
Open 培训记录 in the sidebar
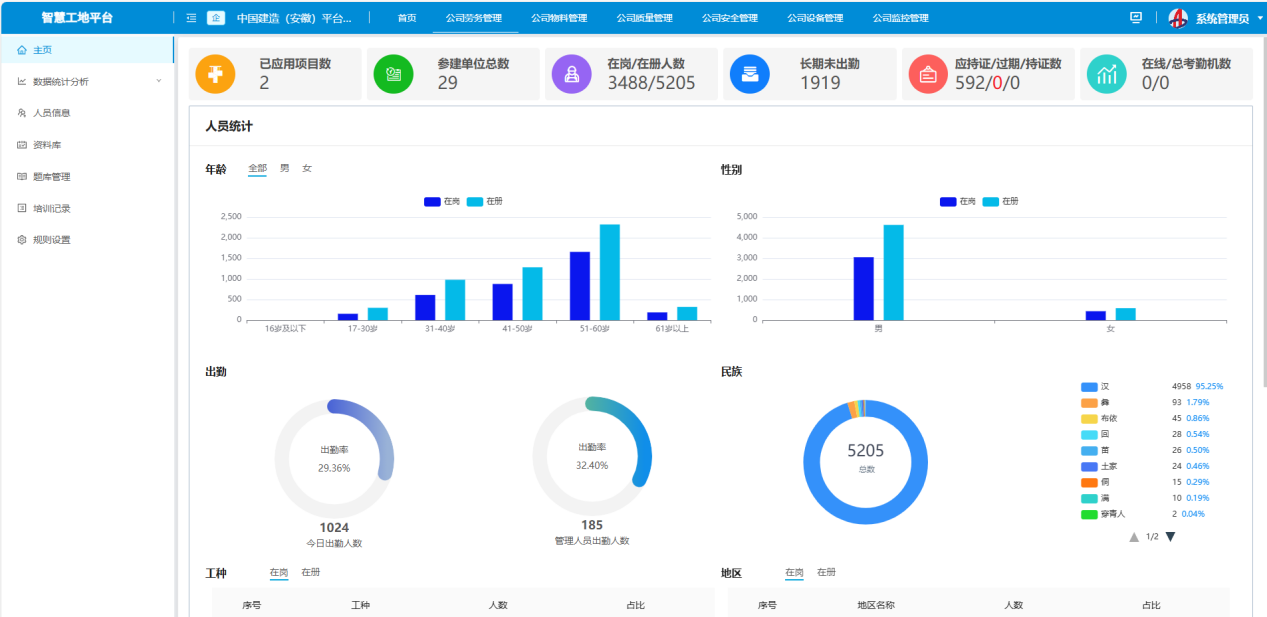51,209
